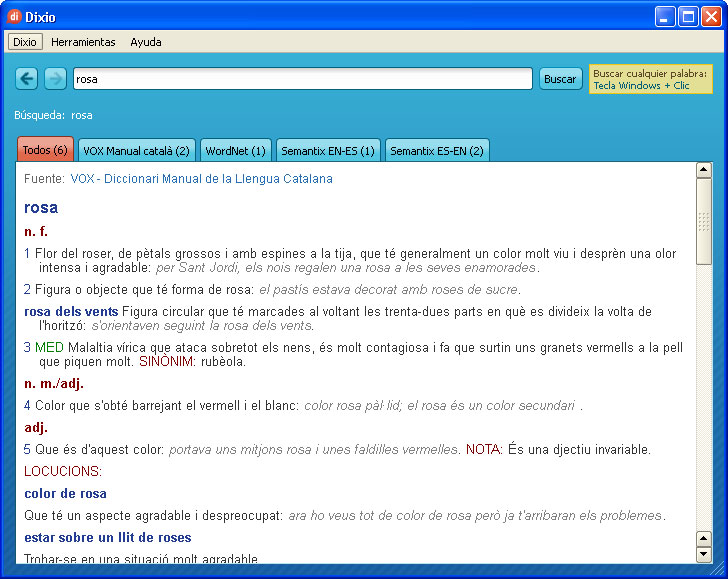Select the Todos (6) tab

(x=45, y=150)
